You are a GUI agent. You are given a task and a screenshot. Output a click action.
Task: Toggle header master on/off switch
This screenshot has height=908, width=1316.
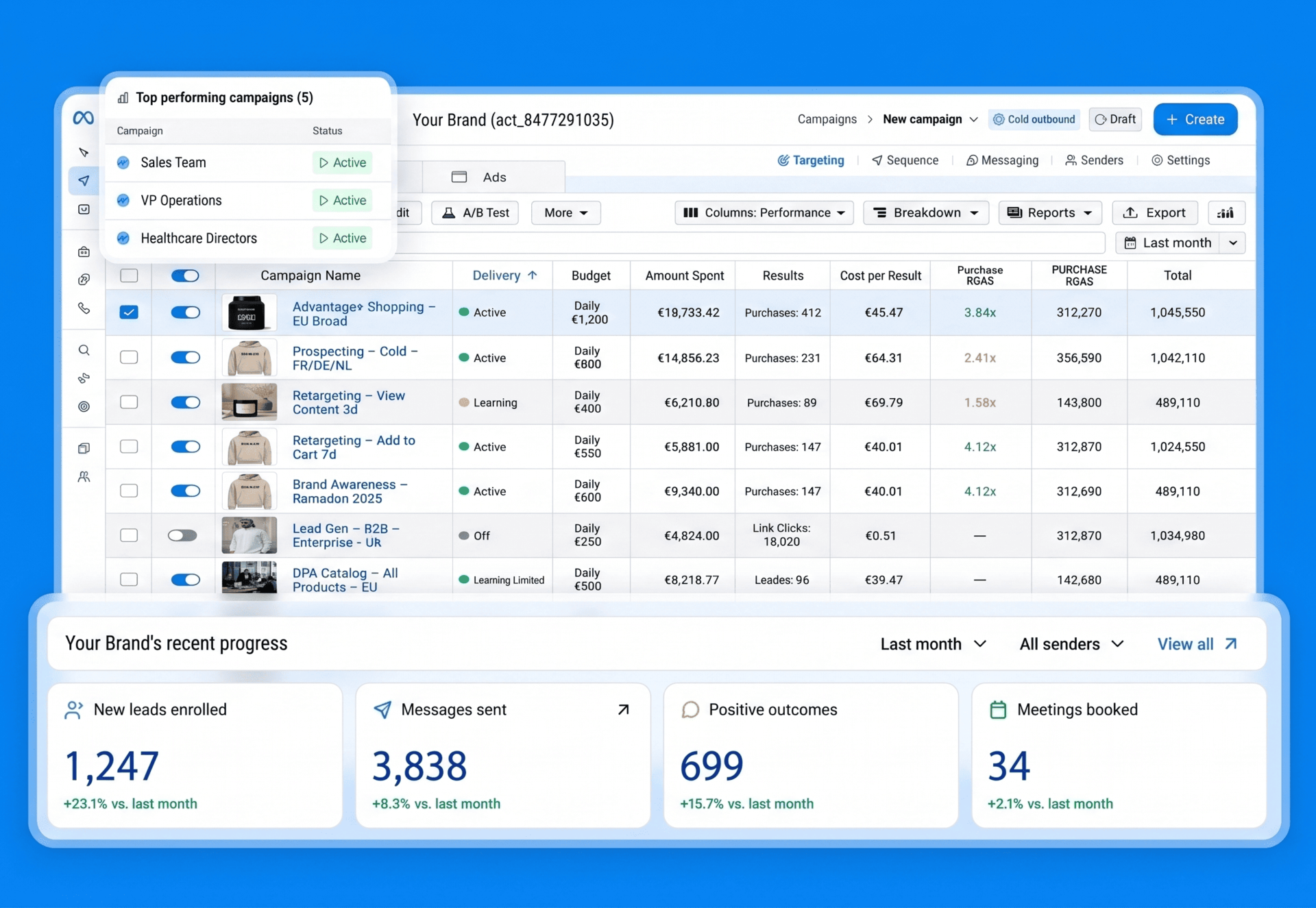185,275
